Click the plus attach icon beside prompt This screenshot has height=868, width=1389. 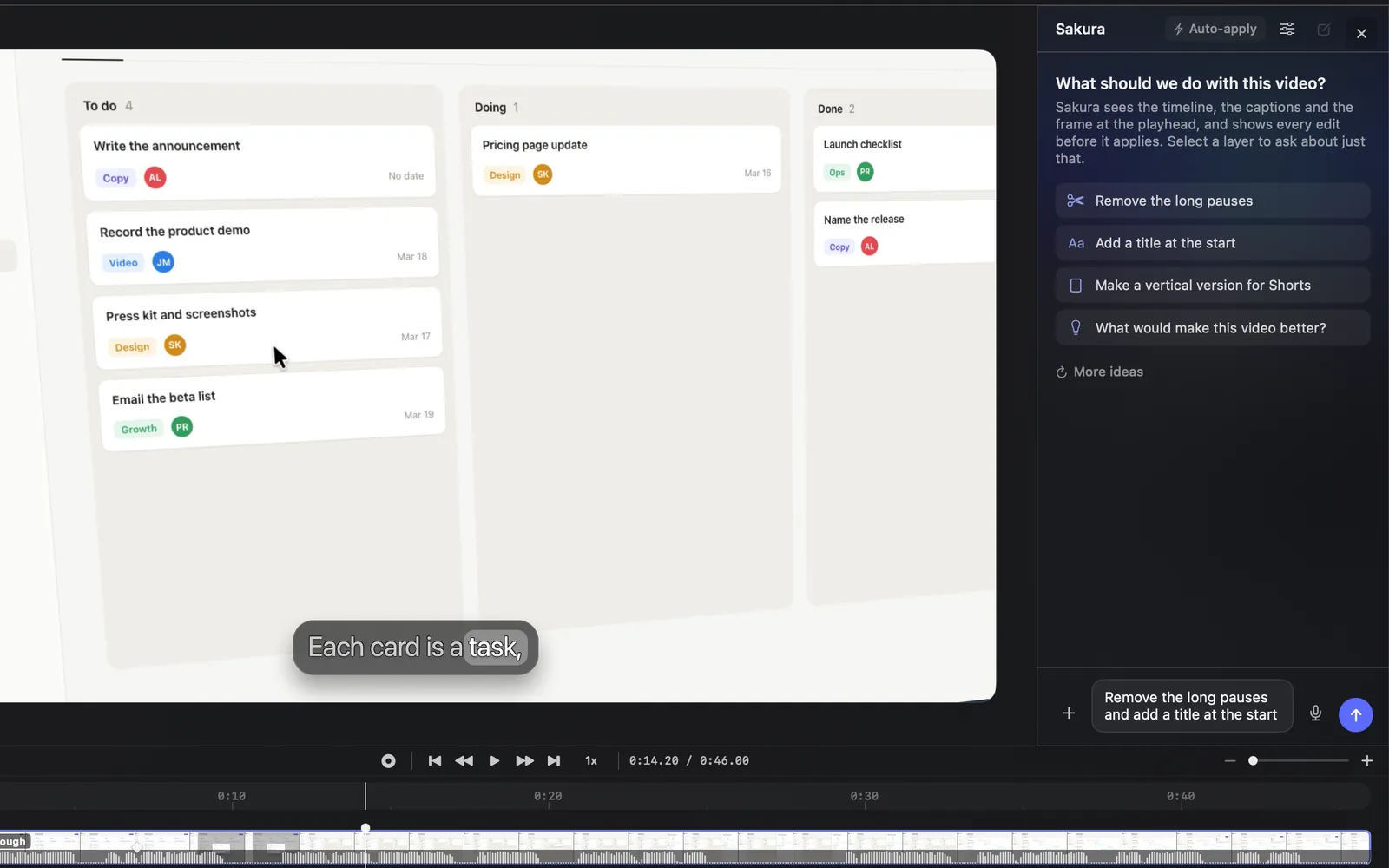point(1069,713)
